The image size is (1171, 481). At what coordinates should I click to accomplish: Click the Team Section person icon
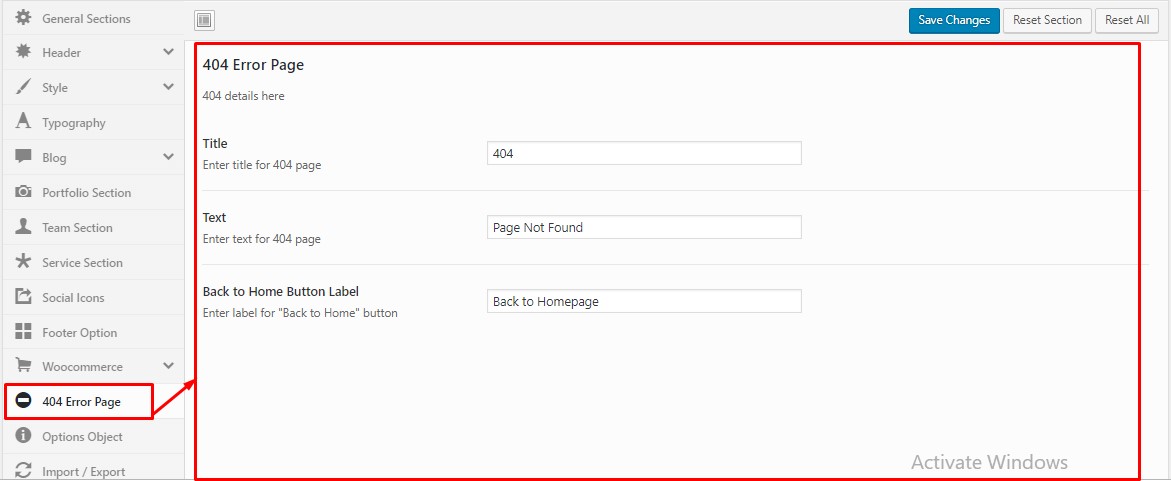[23, 227]
